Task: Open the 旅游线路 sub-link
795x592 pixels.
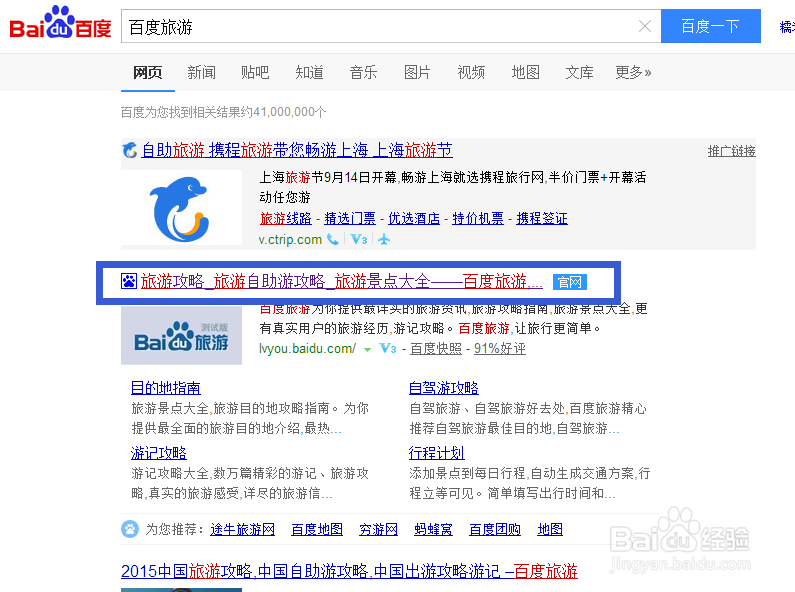Action: coord(285,218)
